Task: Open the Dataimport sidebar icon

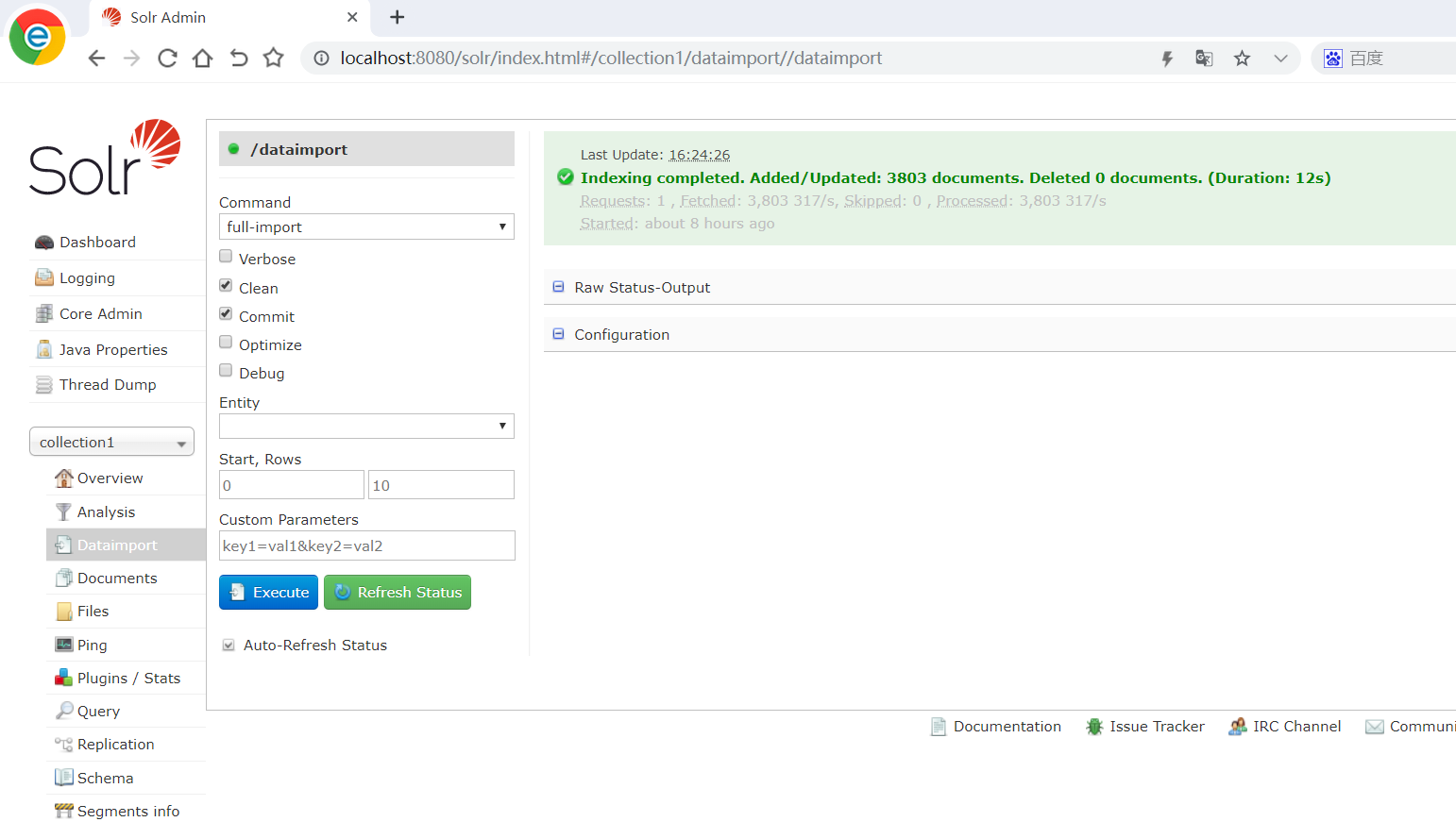Action: point(63,545)
